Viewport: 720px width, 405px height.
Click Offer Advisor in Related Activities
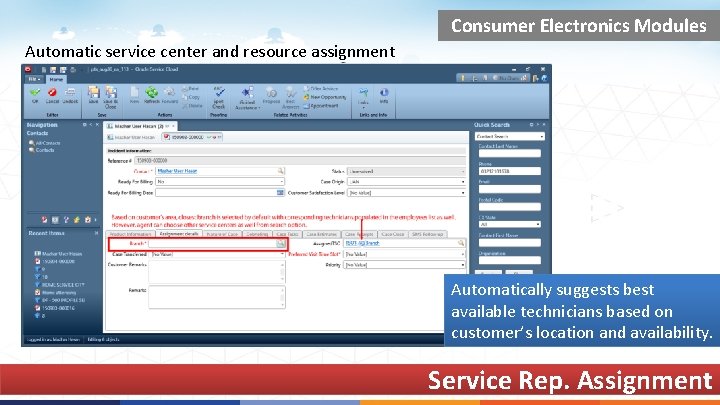pyautogui.click(x=321, y=89)
